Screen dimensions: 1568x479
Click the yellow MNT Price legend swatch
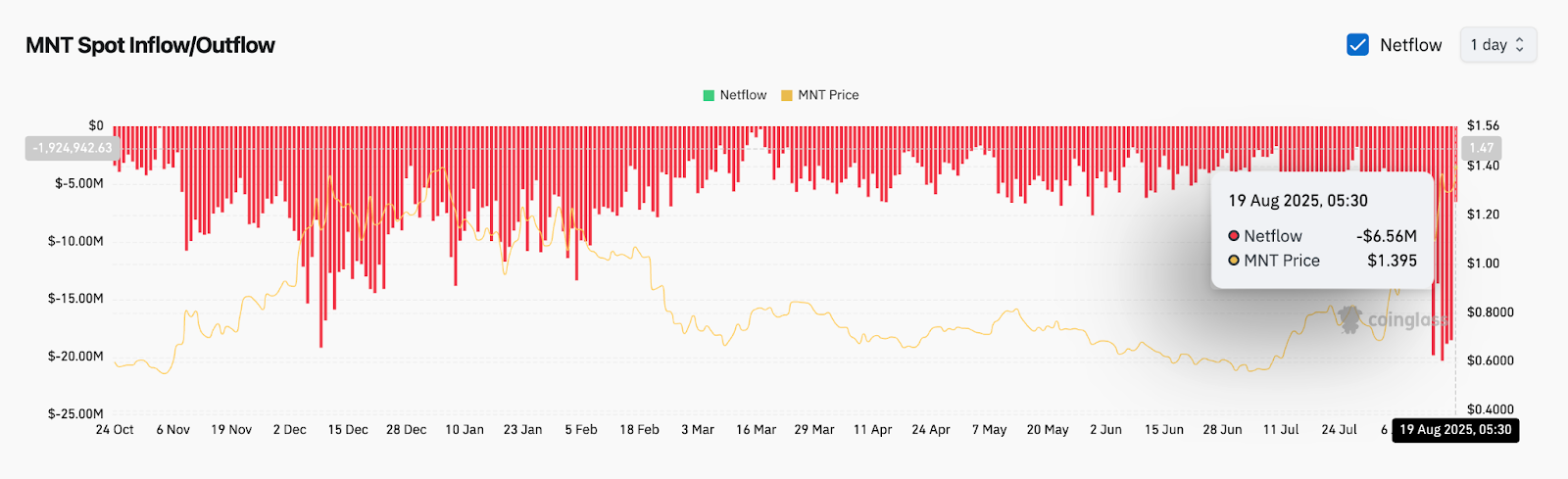pos(786,95)
